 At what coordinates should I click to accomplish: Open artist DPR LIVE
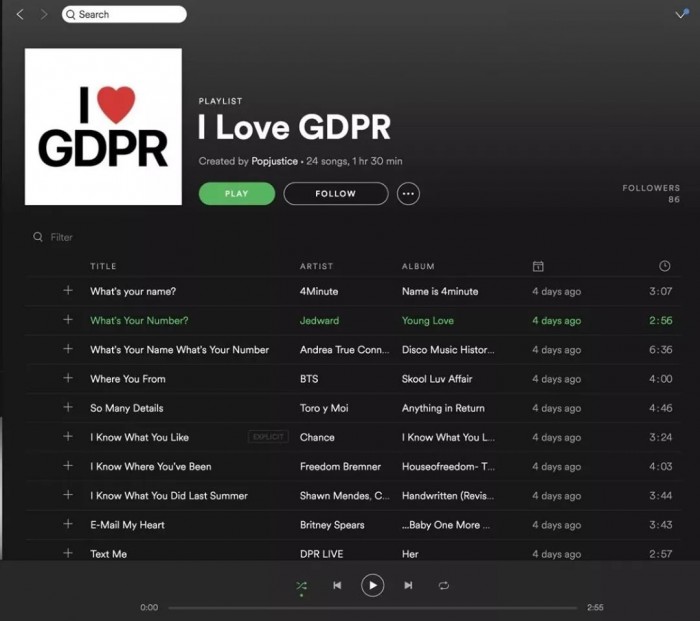tap(321, 554)
